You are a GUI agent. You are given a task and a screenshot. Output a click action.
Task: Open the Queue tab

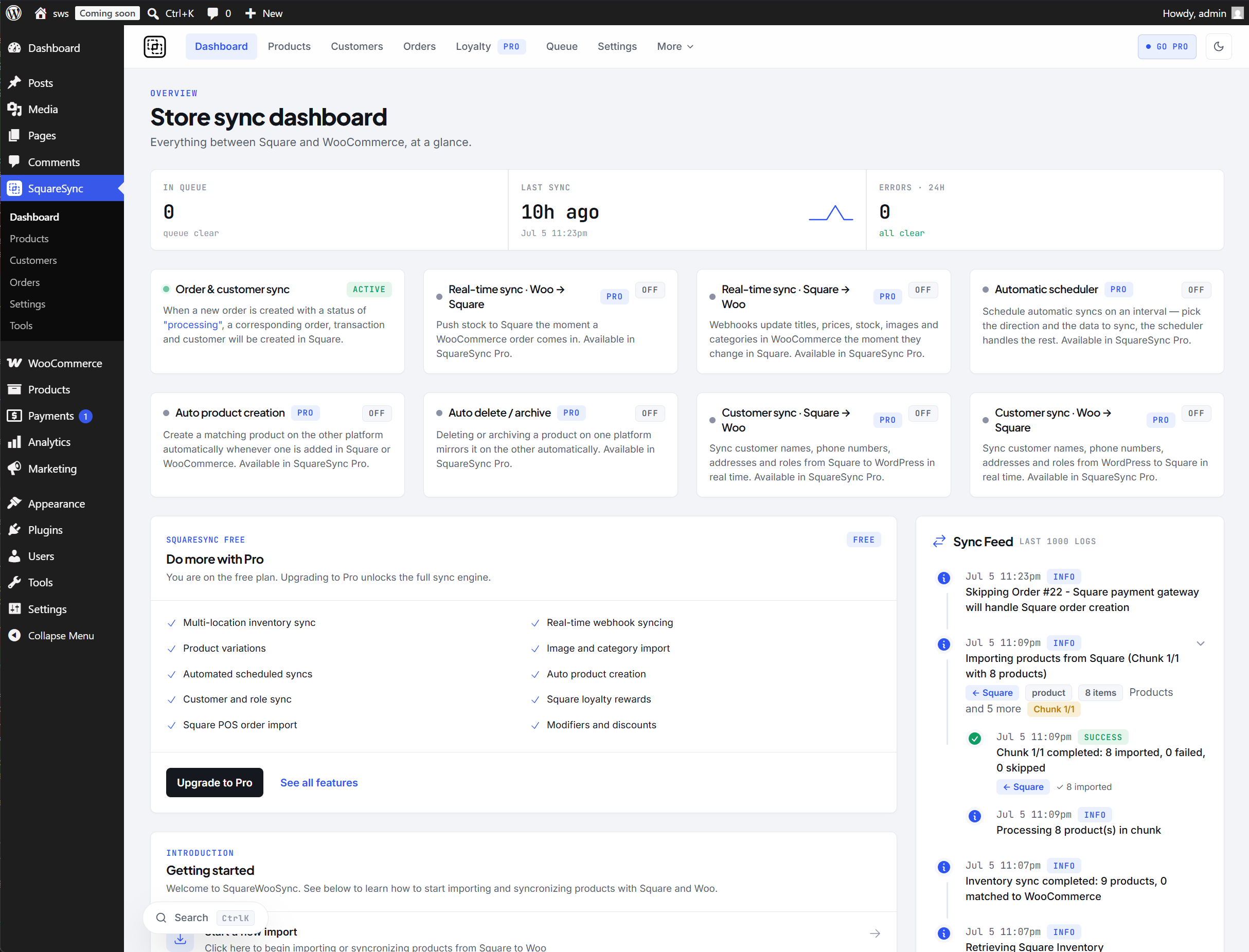562,46
